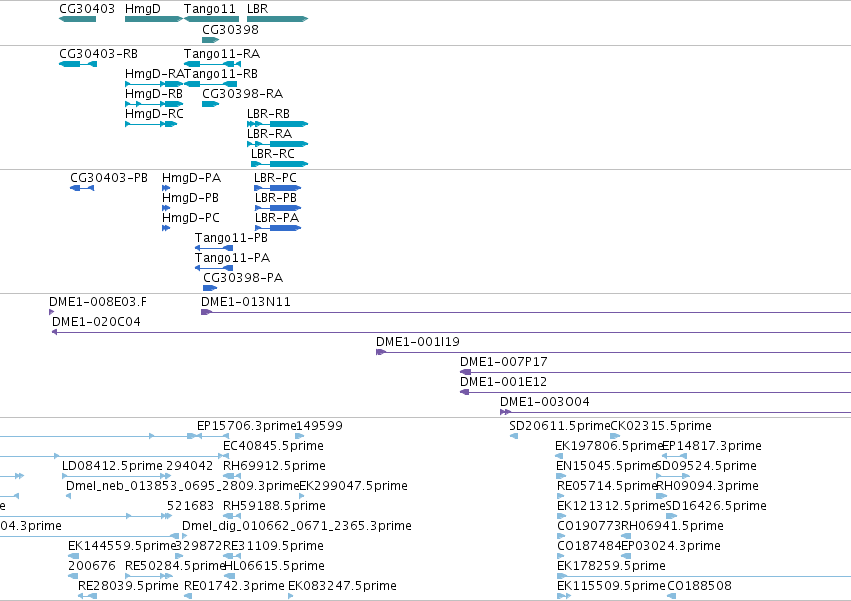Select the RE50284.5prime EST
This screenshot has width=851, height=601.
tap(149, 576)
